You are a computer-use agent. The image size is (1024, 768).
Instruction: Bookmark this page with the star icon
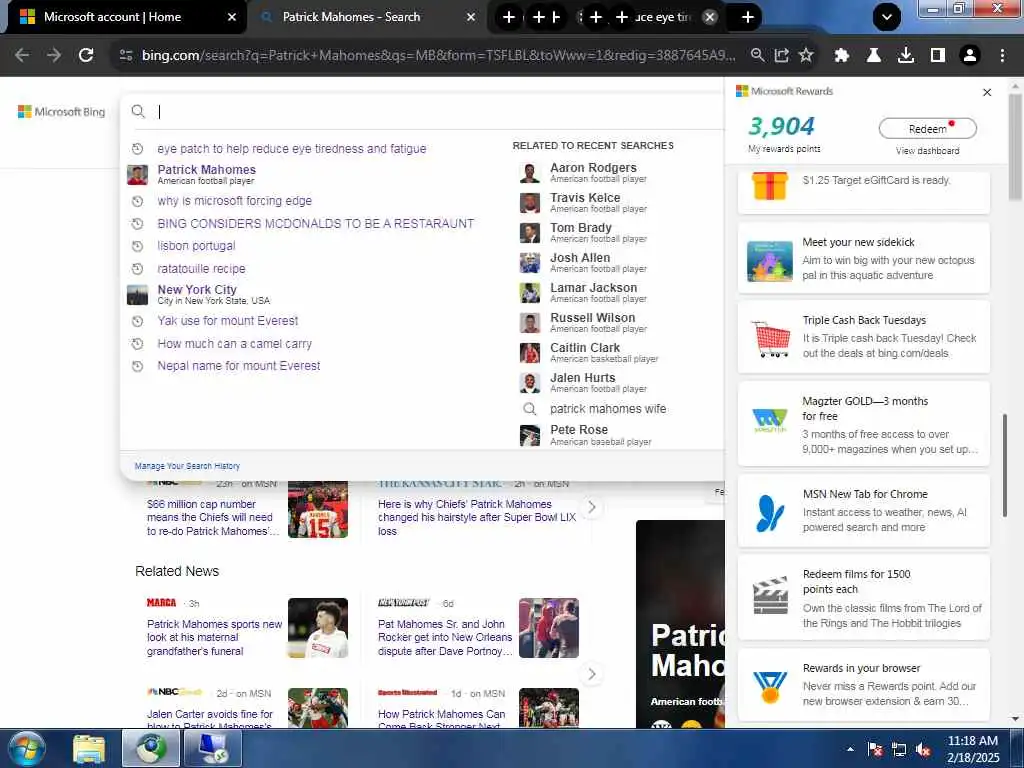point(807,56)
